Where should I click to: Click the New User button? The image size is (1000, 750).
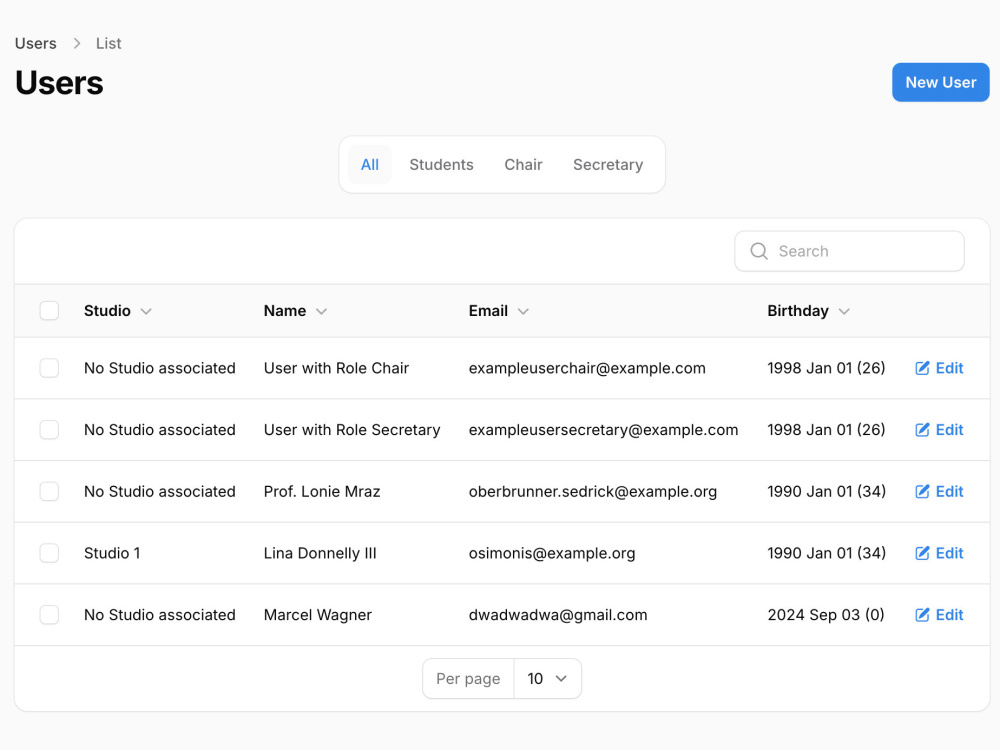pyautogui.click(x=941, y=82)
